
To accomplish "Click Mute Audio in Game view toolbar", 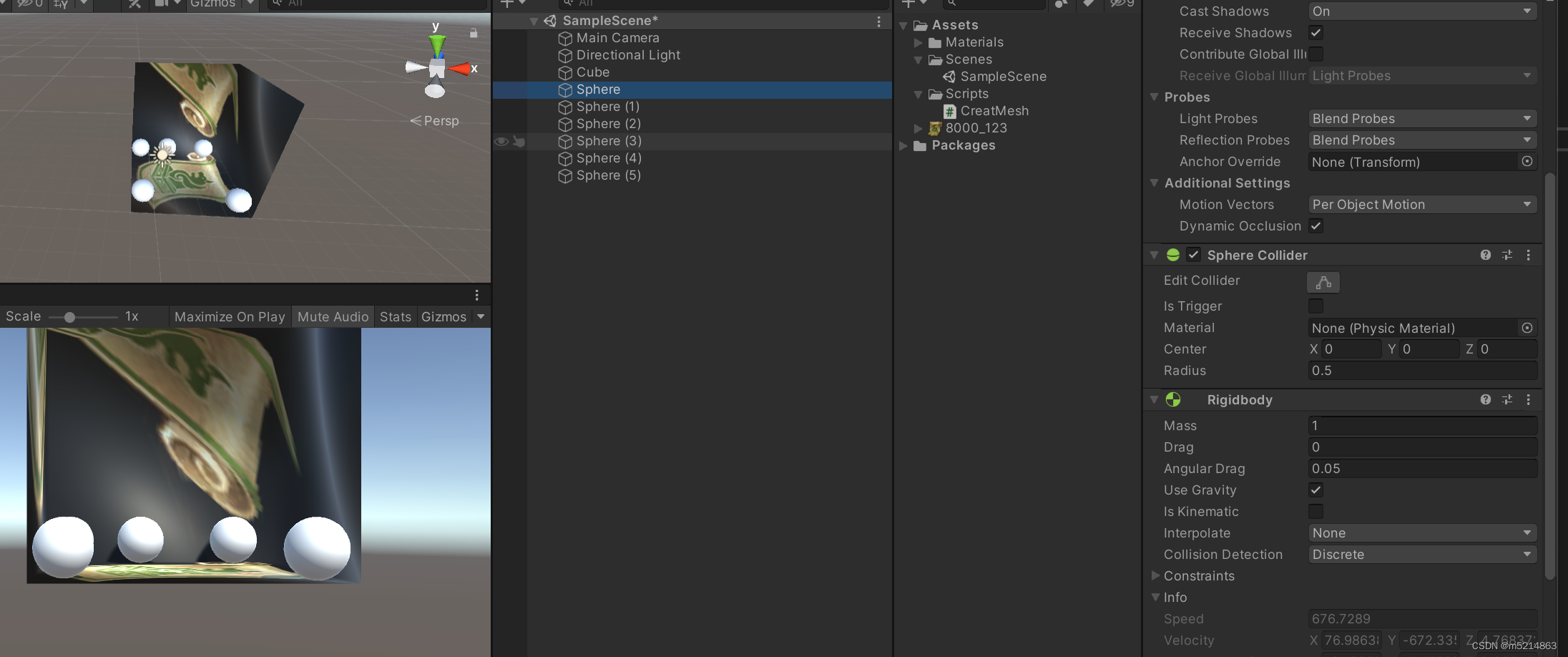I will tap(333, 316).
